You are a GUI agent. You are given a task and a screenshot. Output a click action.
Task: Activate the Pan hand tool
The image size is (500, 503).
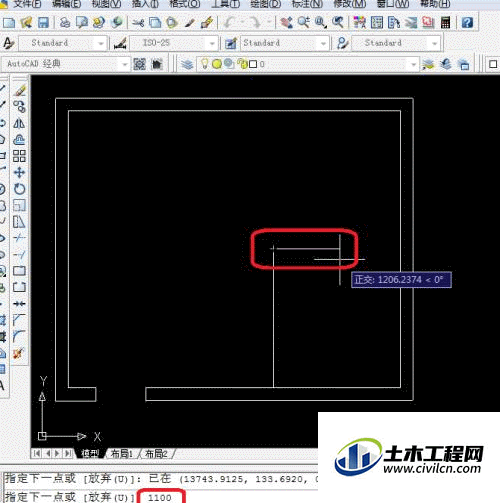click(x=286, y=23)
